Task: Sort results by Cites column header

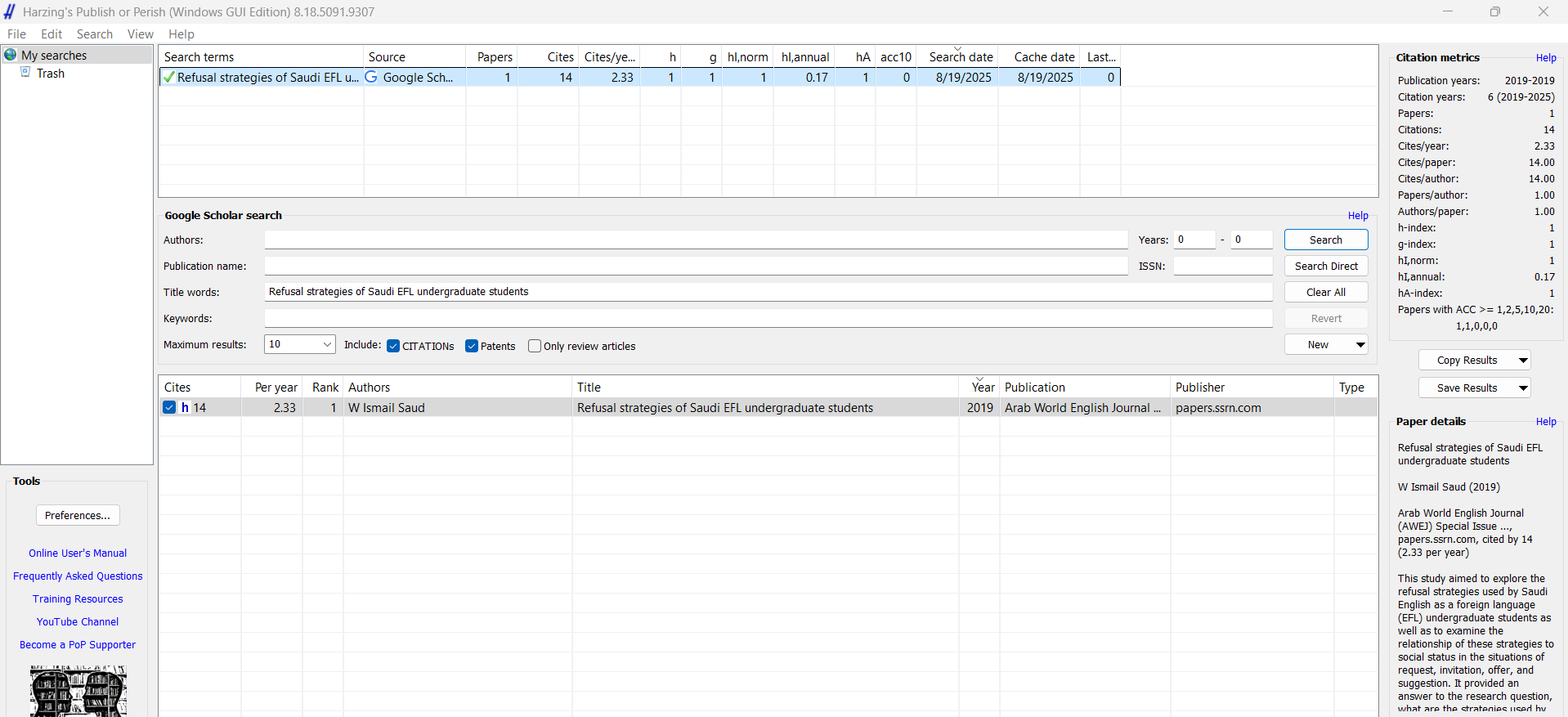Action: pyautogui.click(x=199, y=387)
